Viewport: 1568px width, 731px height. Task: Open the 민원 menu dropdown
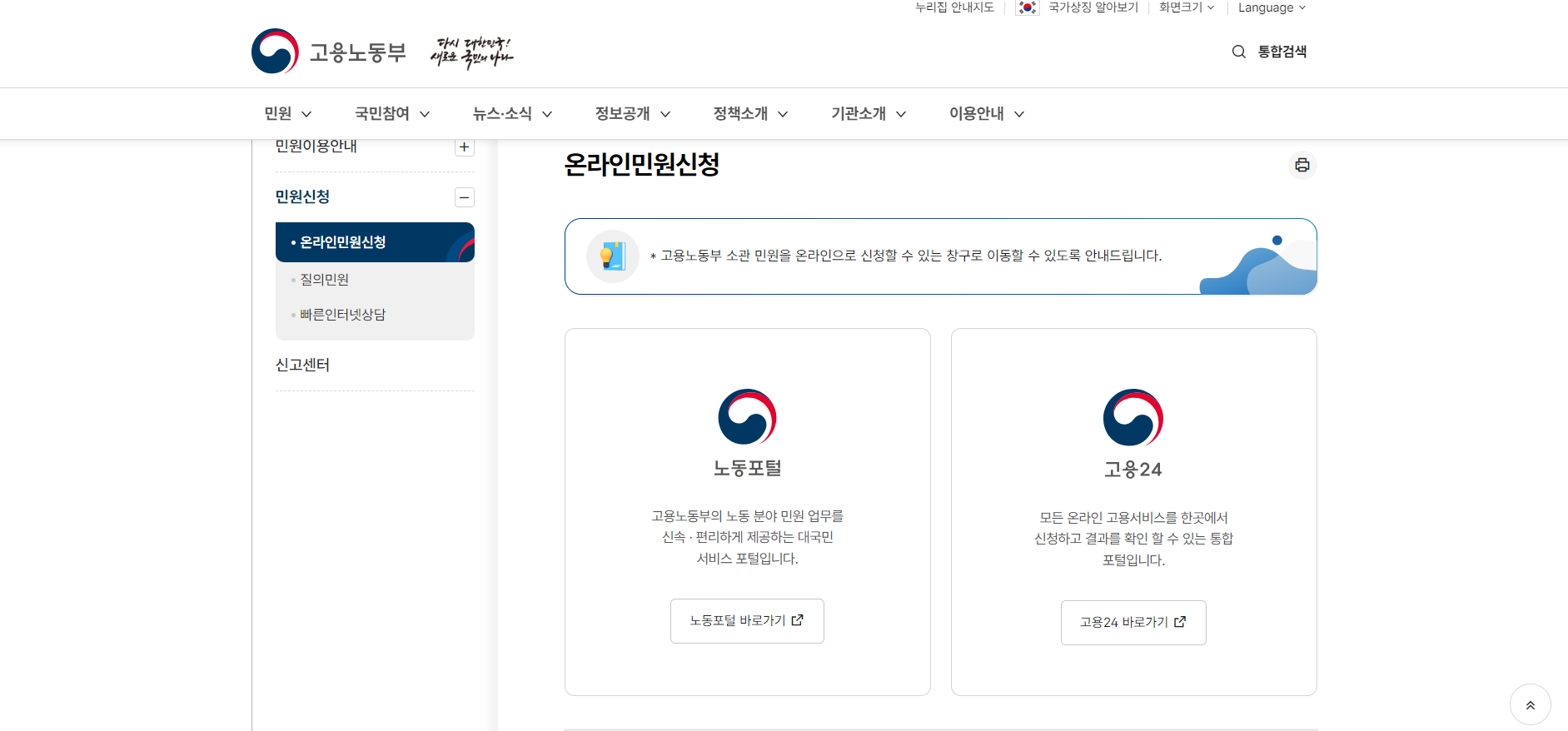tap(288, 114)
